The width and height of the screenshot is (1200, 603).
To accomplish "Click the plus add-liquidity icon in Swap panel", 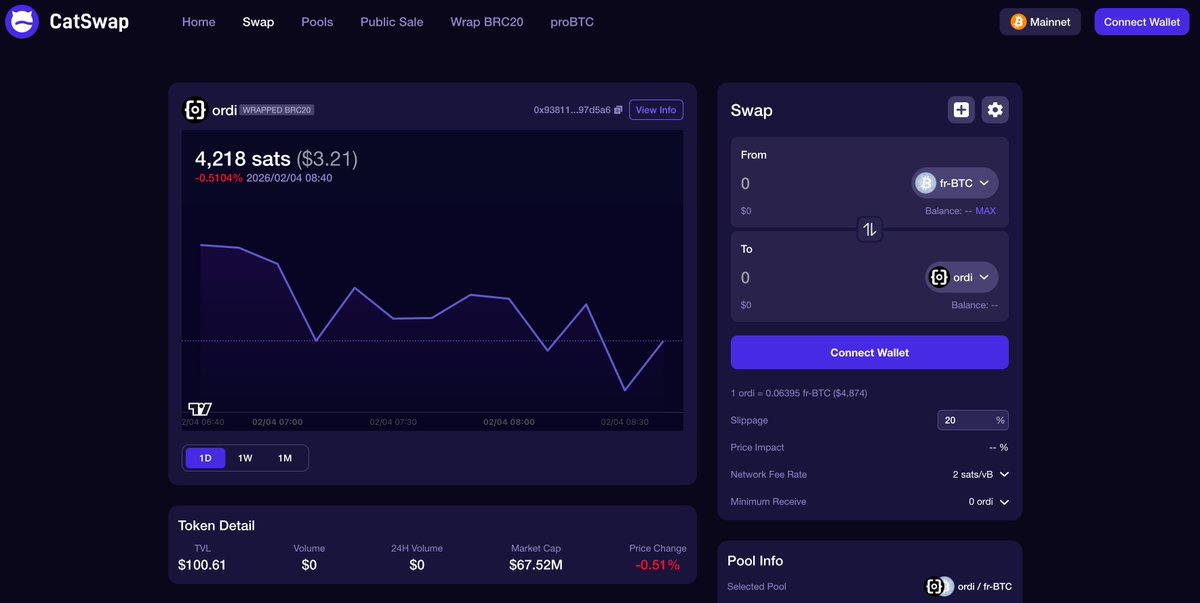I will point(961,110).
